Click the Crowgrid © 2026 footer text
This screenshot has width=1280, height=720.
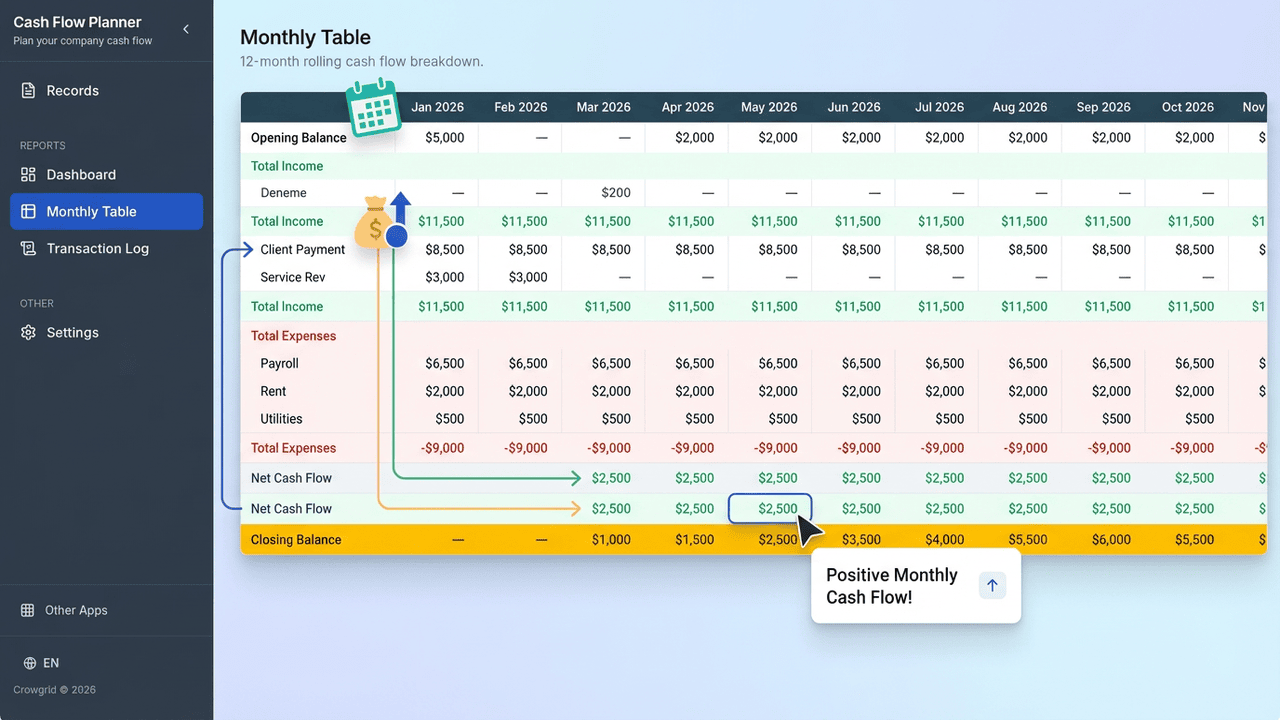click(55, 690)
